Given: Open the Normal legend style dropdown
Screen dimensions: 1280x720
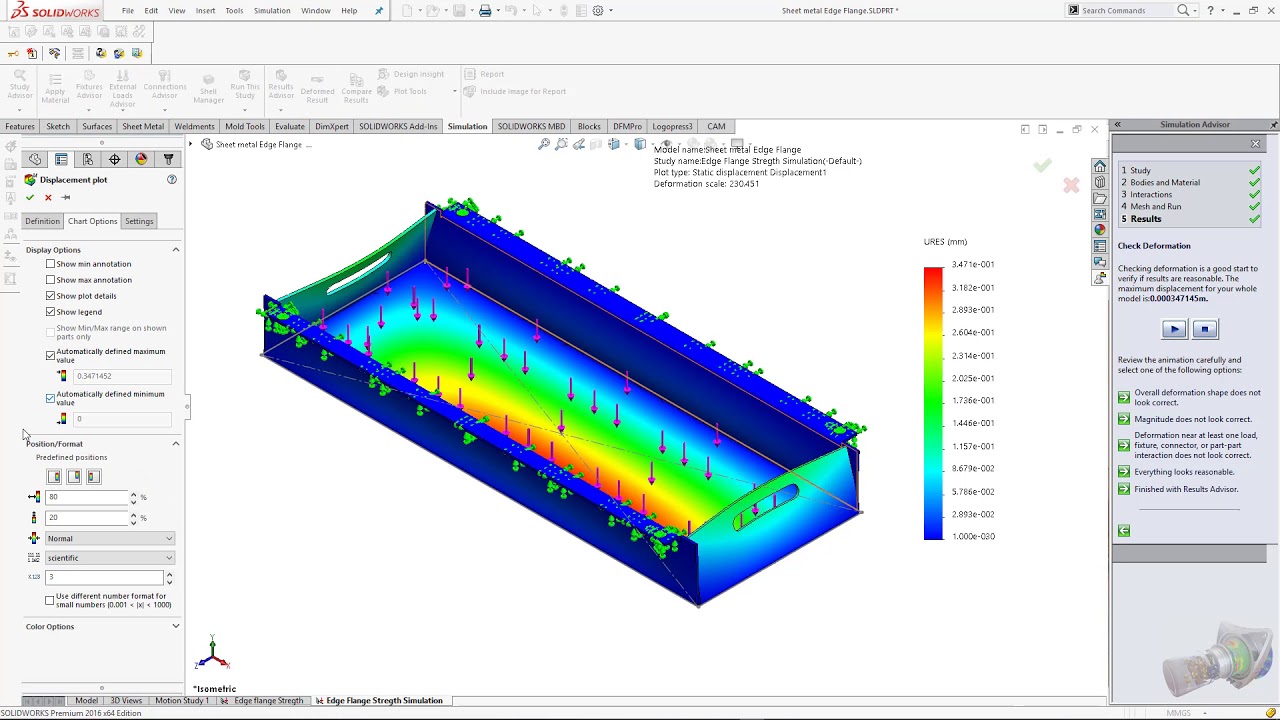Looking at the screenshot, I should (x=109, y=538).
